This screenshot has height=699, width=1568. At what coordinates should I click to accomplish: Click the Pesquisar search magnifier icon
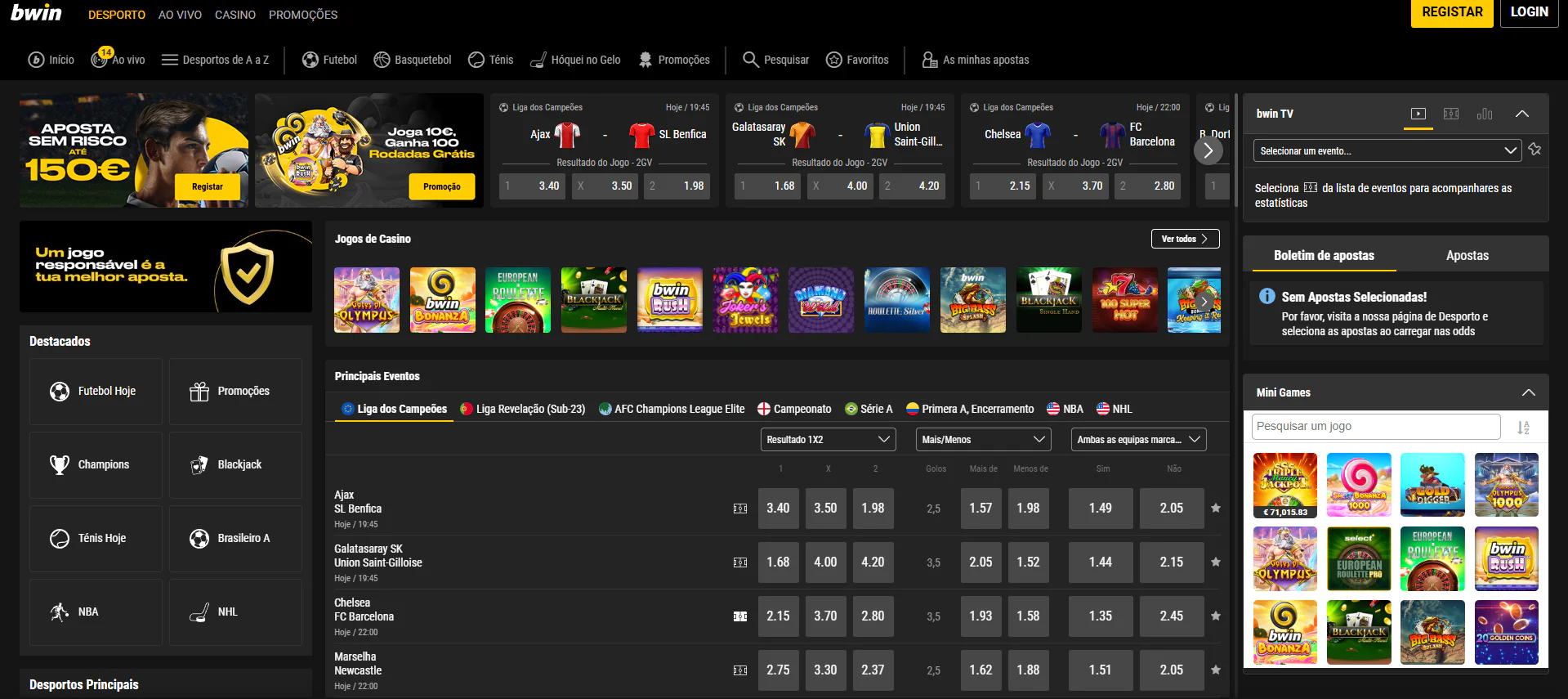pos(750,60)
